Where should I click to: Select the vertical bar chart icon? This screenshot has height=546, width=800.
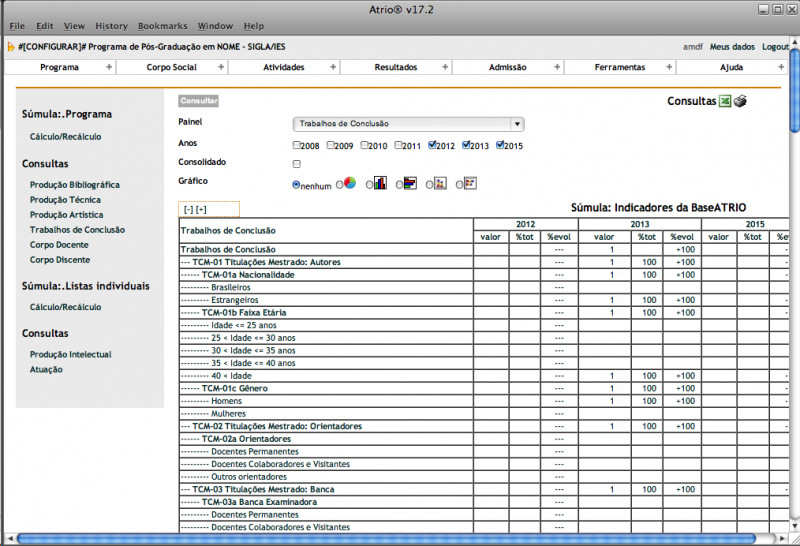click(x=380, y=184)
